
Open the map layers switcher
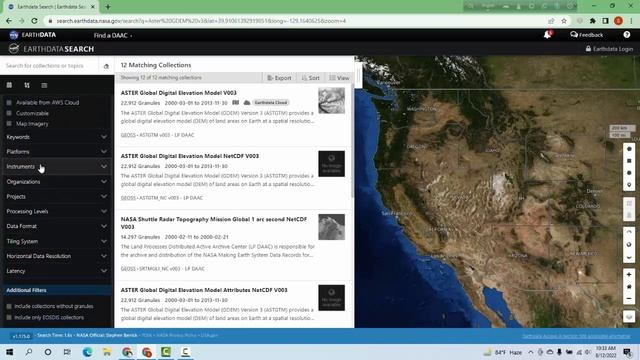pos(629,316)
